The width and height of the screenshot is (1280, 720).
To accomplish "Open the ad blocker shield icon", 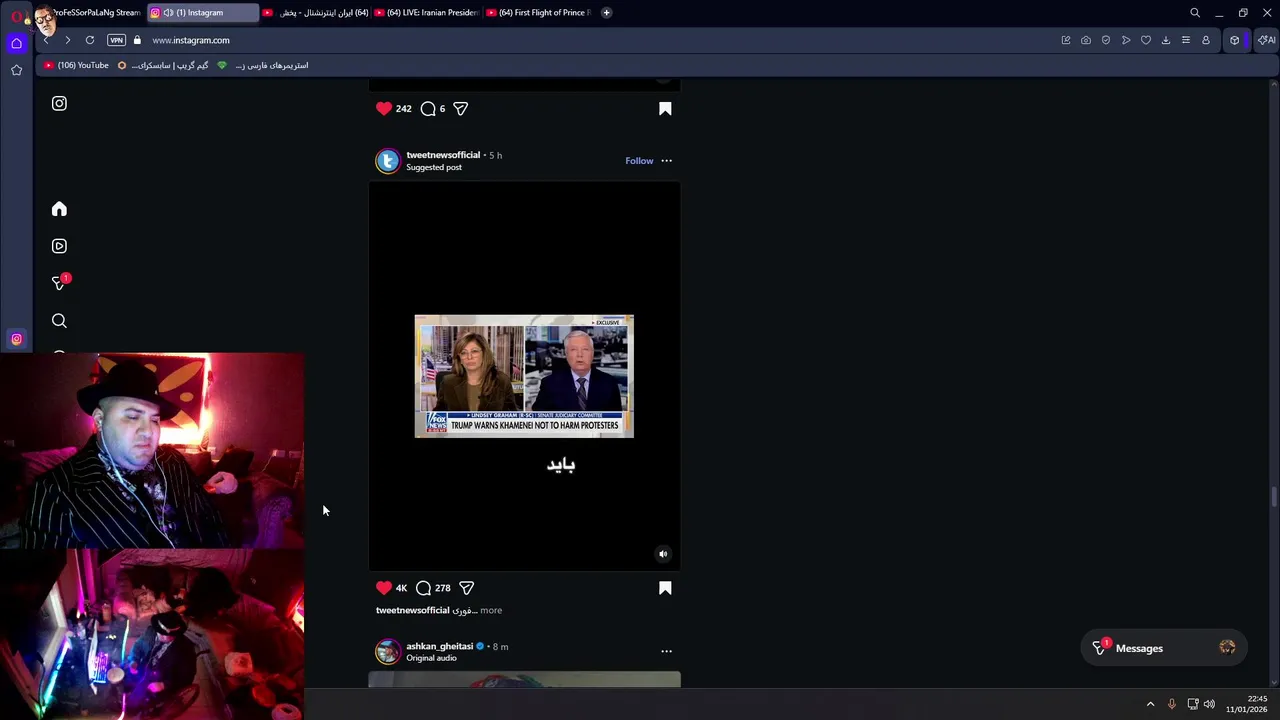I will tap(1106, 40).
